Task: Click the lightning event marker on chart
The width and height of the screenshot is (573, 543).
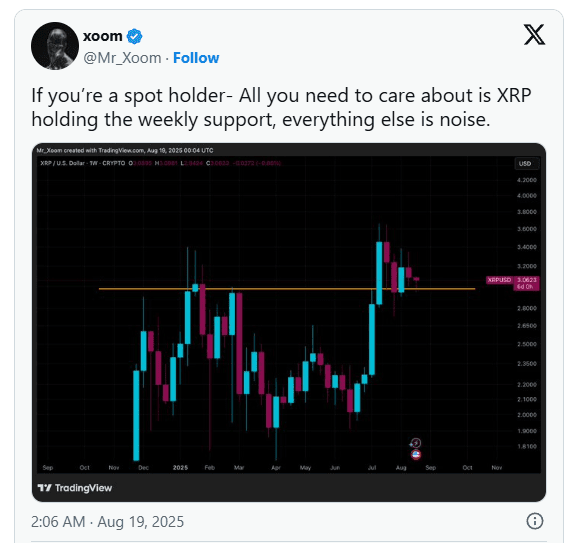Action: click(416, 443)
